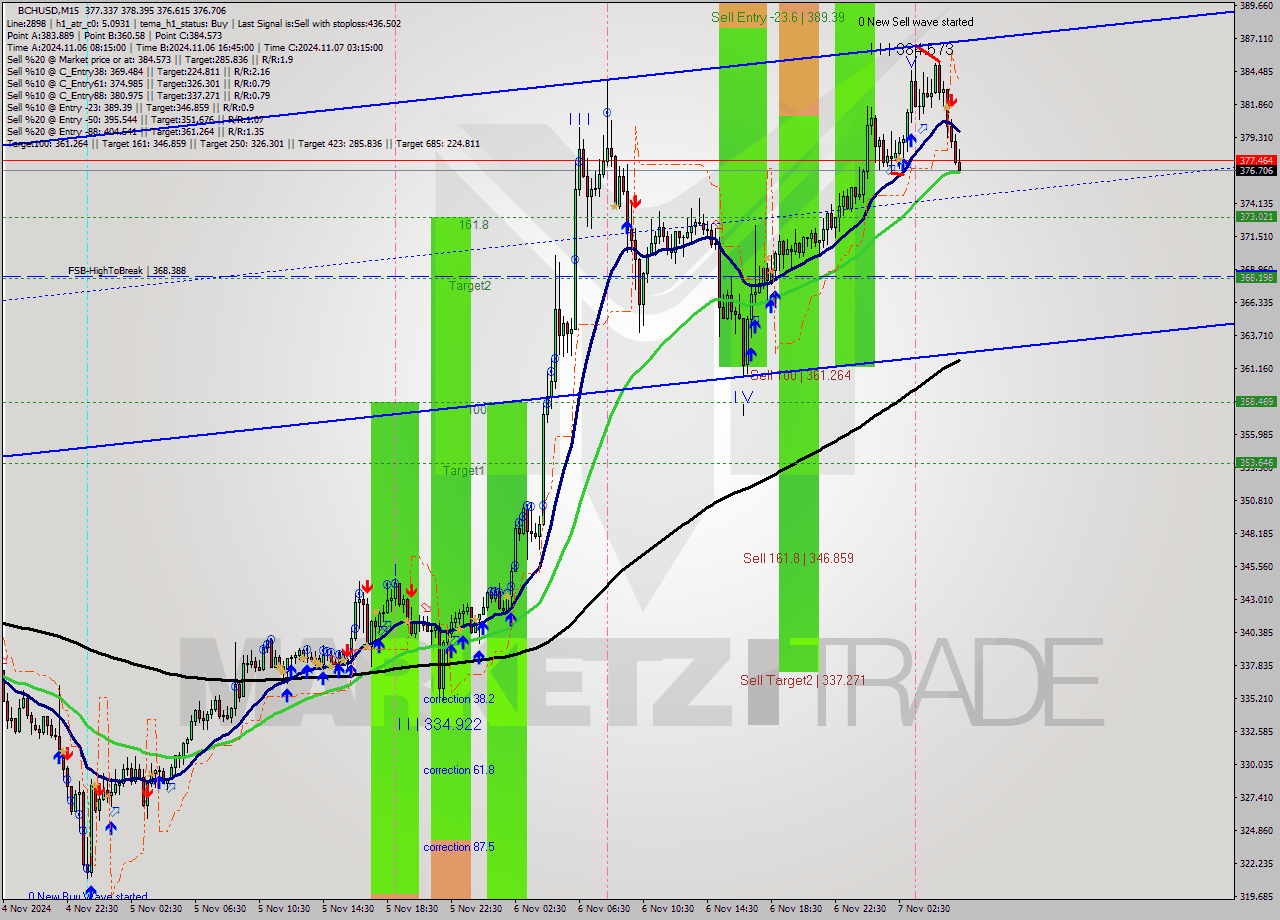The image size is (1280, 920).
Task: Click the 'Sell Entry -23.6 | 389.39' label
Action: tap(778, 17)
